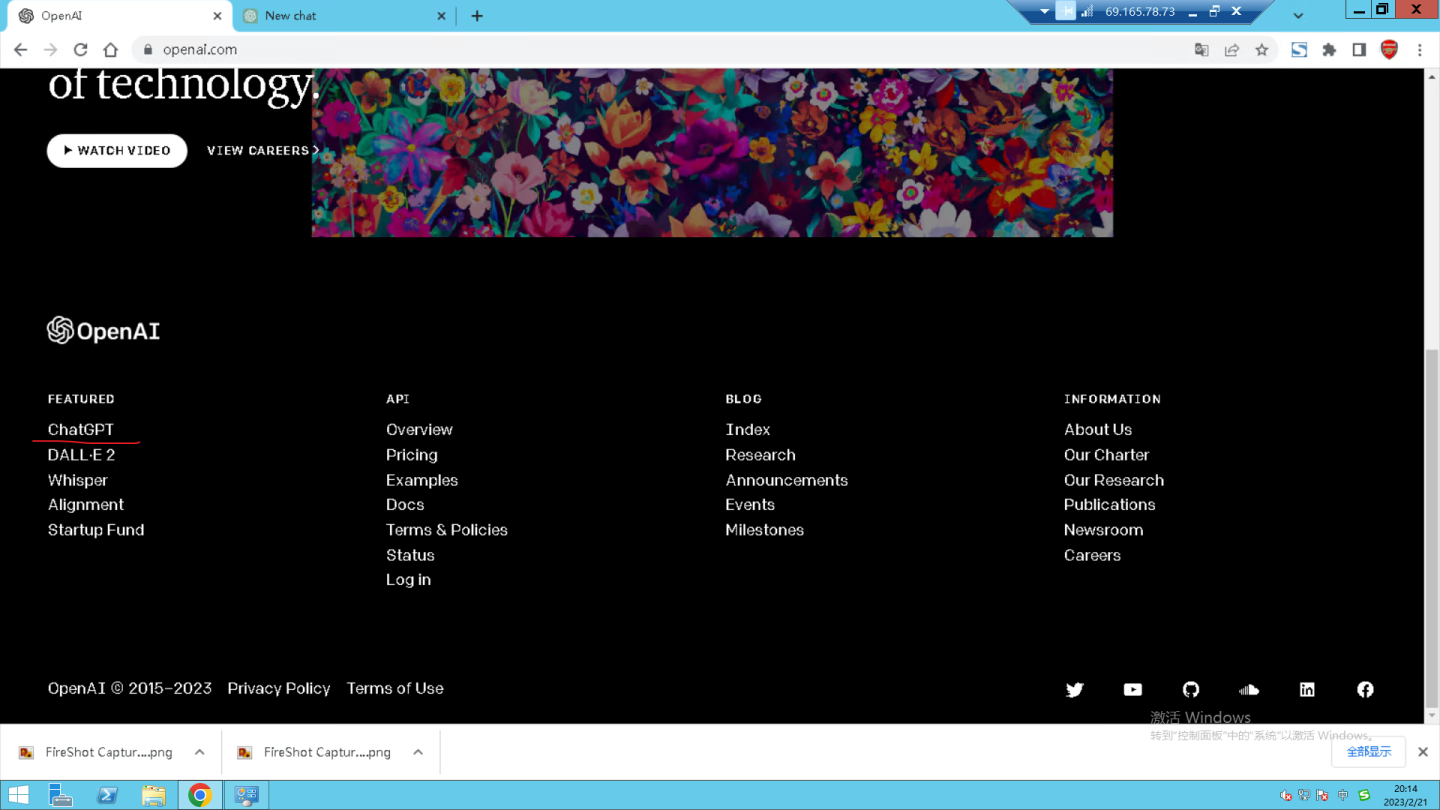Open API Examples link
The height and width of the screenshot is (810, 1440).
[422, 480]
